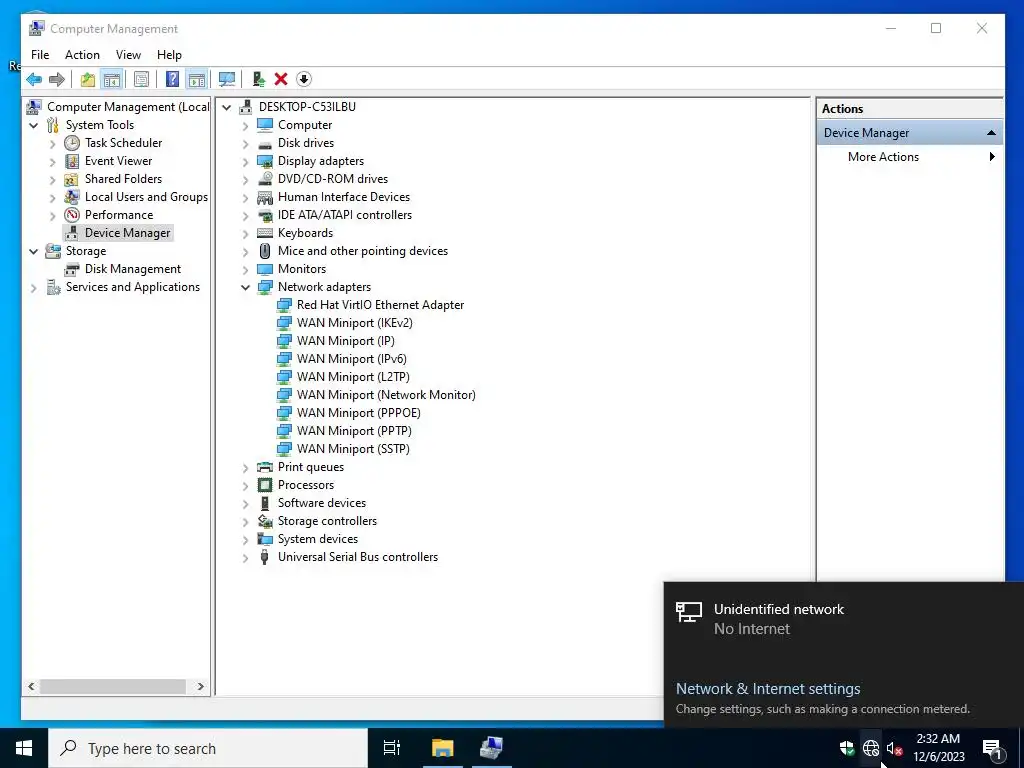Open the notification center icon
Image resolution: width=1024 pixels, height=768 pixels.
(991, 748)
